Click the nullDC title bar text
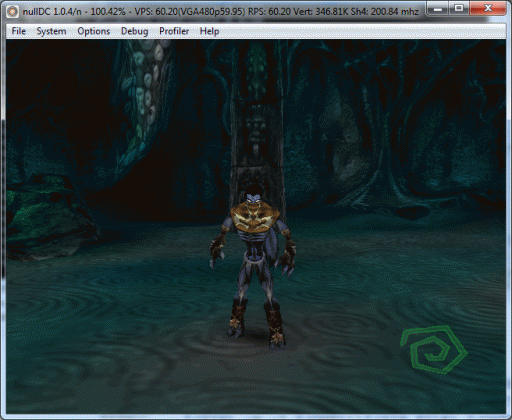 coord(220,12)
